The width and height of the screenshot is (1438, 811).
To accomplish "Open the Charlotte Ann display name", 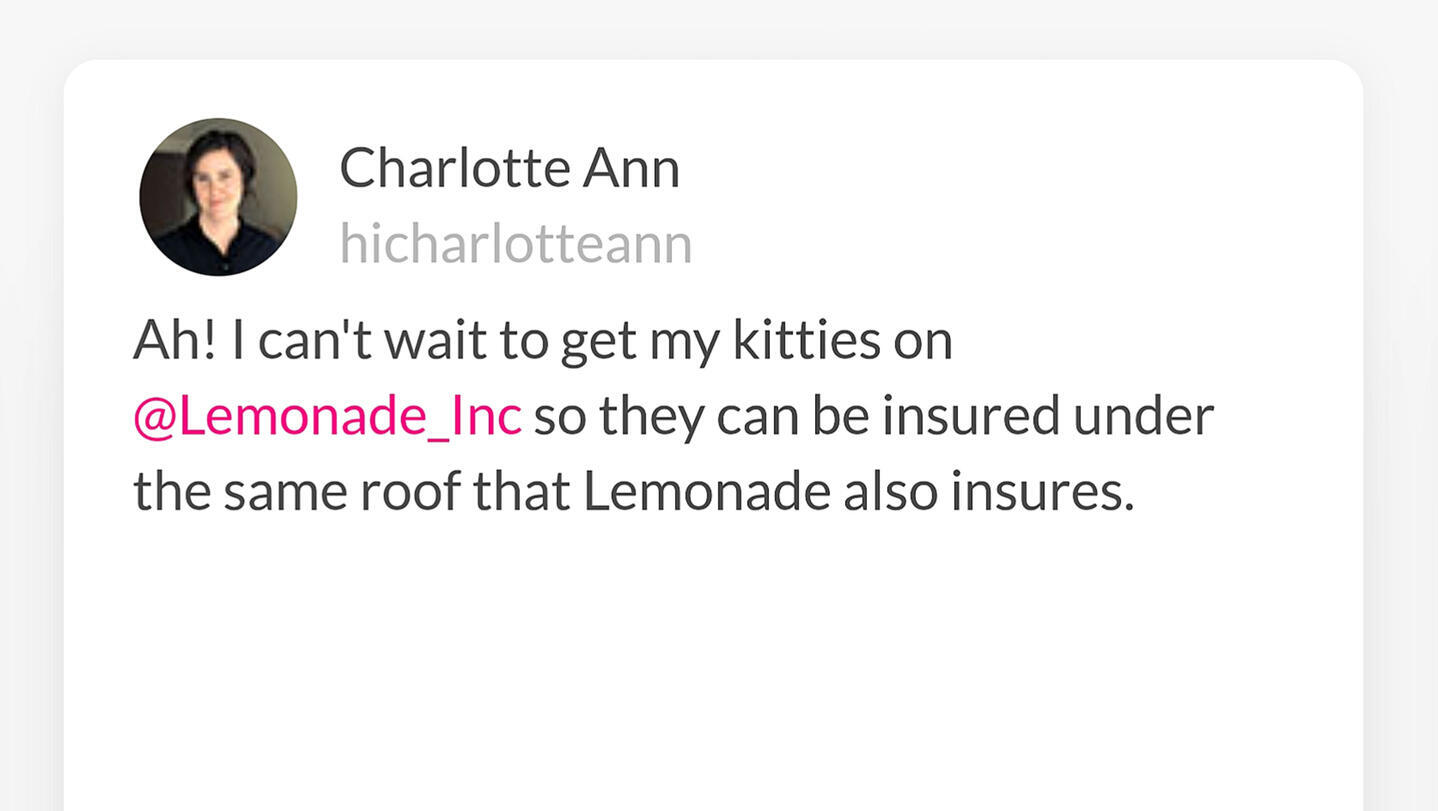I will click(x=509, y=168).
